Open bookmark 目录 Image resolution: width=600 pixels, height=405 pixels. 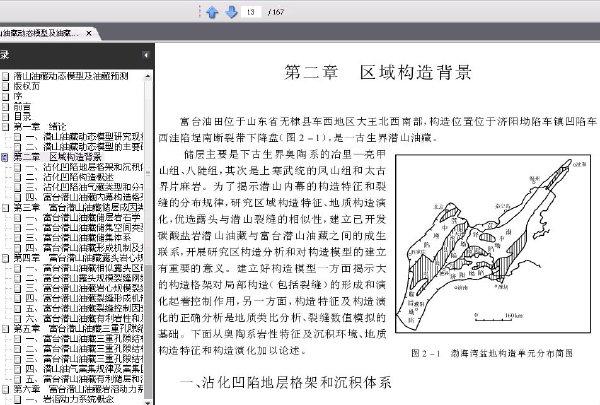(x=22, y=117)
